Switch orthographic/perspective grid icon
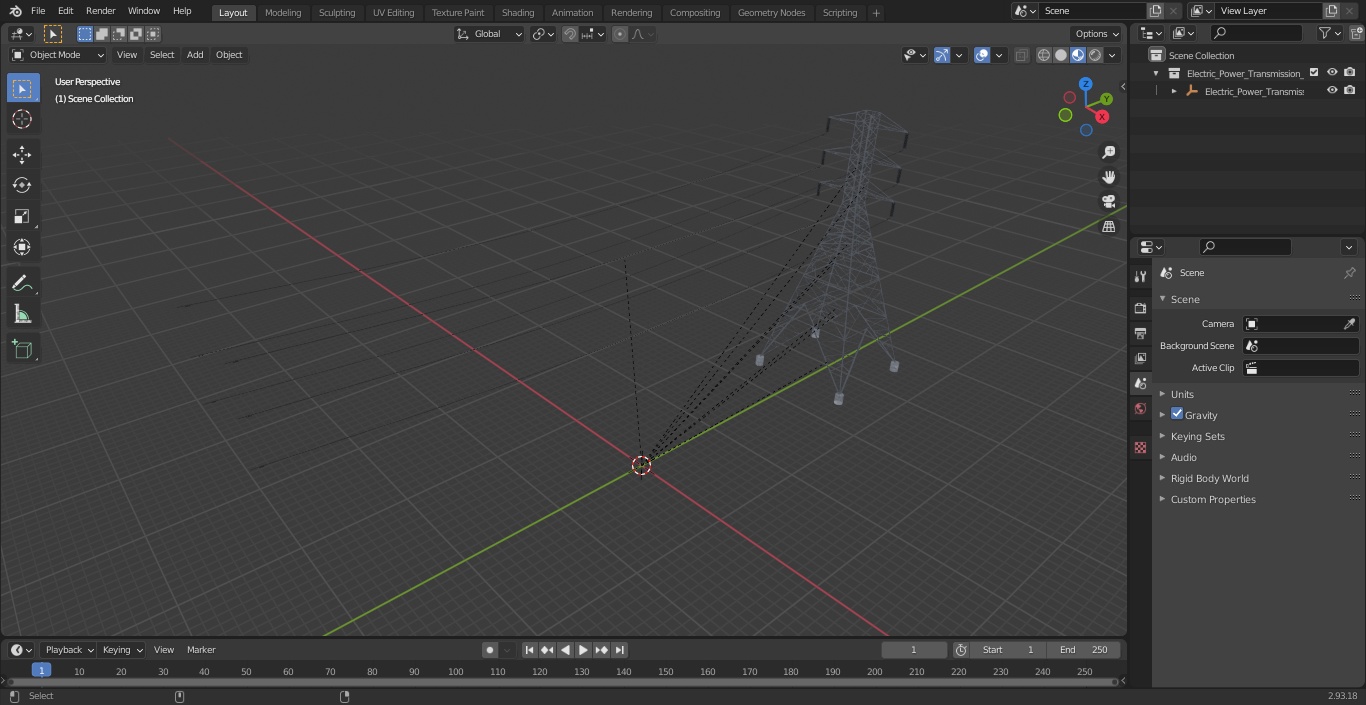Viewport: 1366px width, 705px height. (x=1108, y=227)
